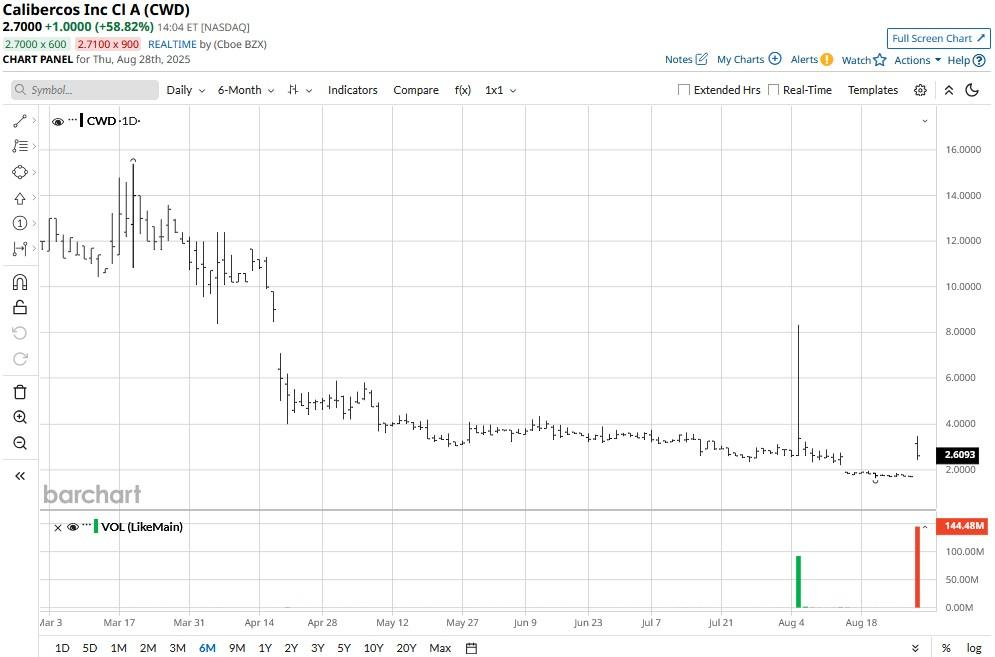Open the bar type selector

(300, 90)
